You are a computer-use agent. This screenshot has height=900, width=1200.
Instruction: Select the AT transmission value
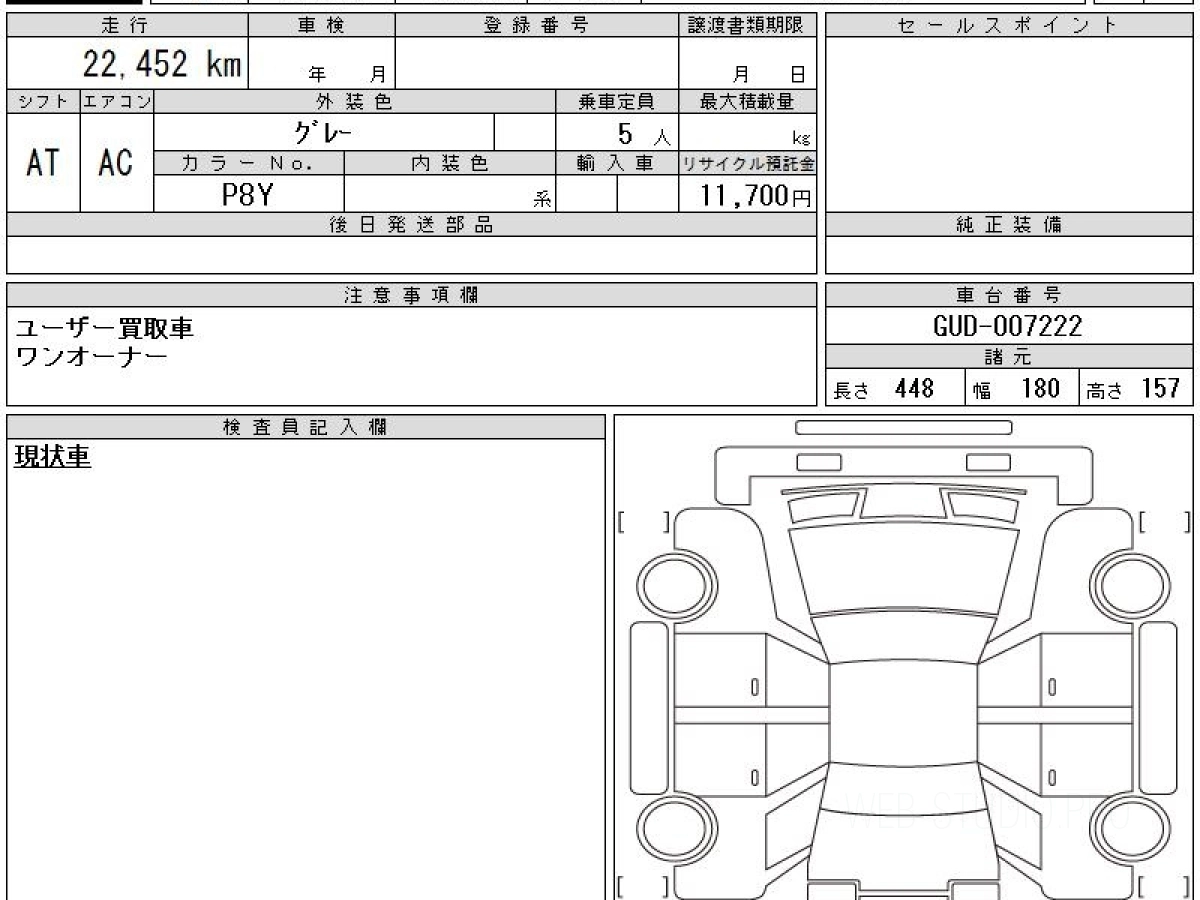point(43,162)
